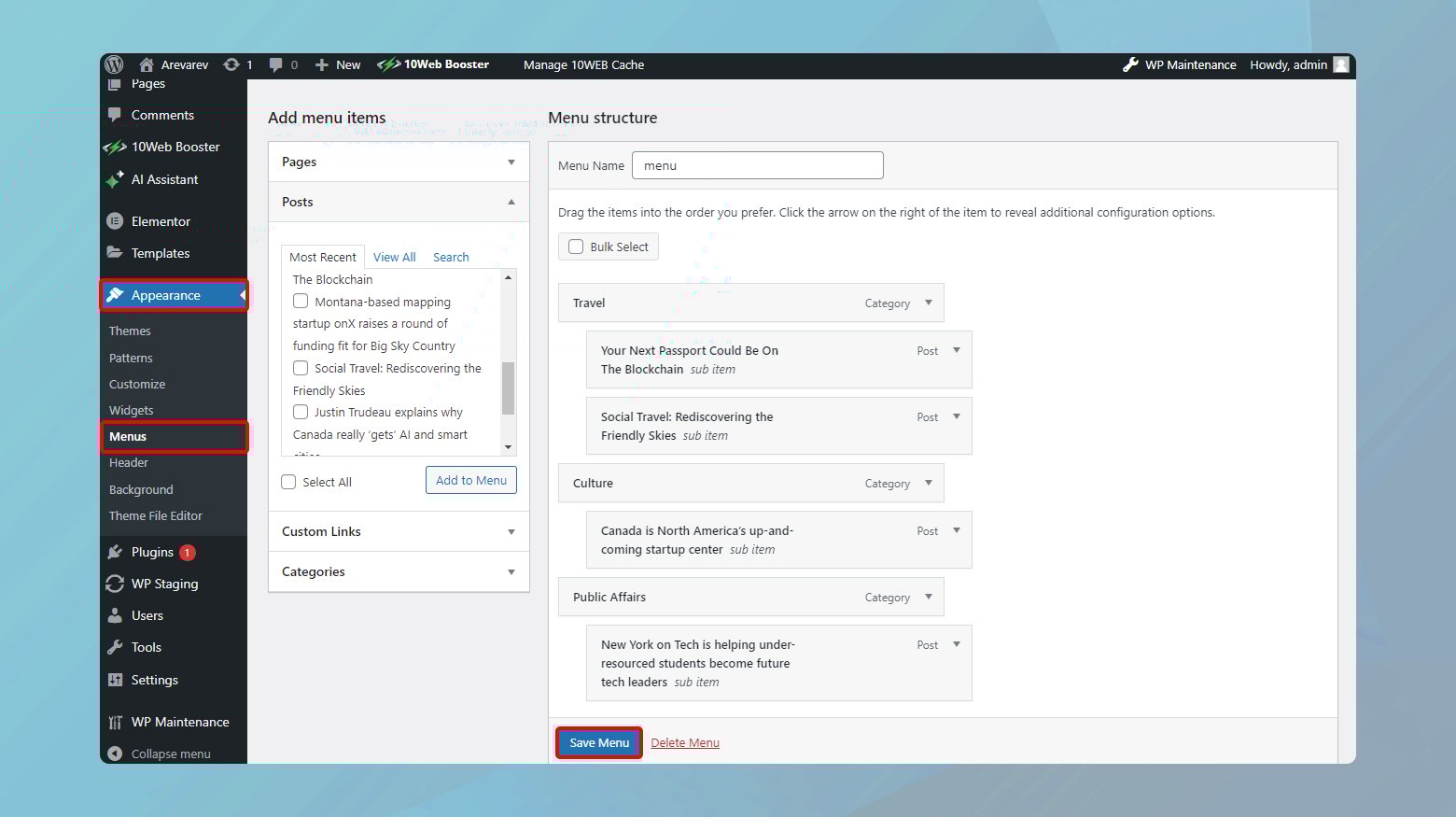
Task: Open the Search tab in Posts
Action: tap(451, 257)
